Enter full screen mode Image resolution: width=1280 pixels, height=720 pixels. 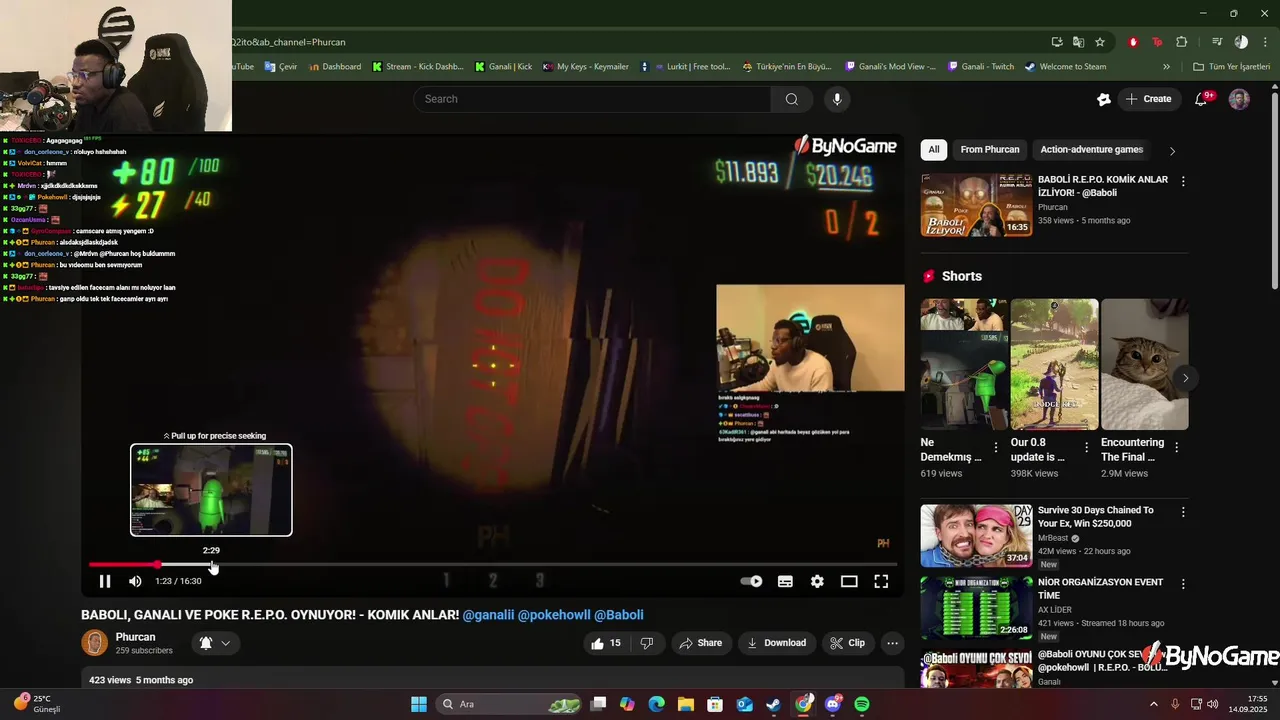tap(881, 581)
